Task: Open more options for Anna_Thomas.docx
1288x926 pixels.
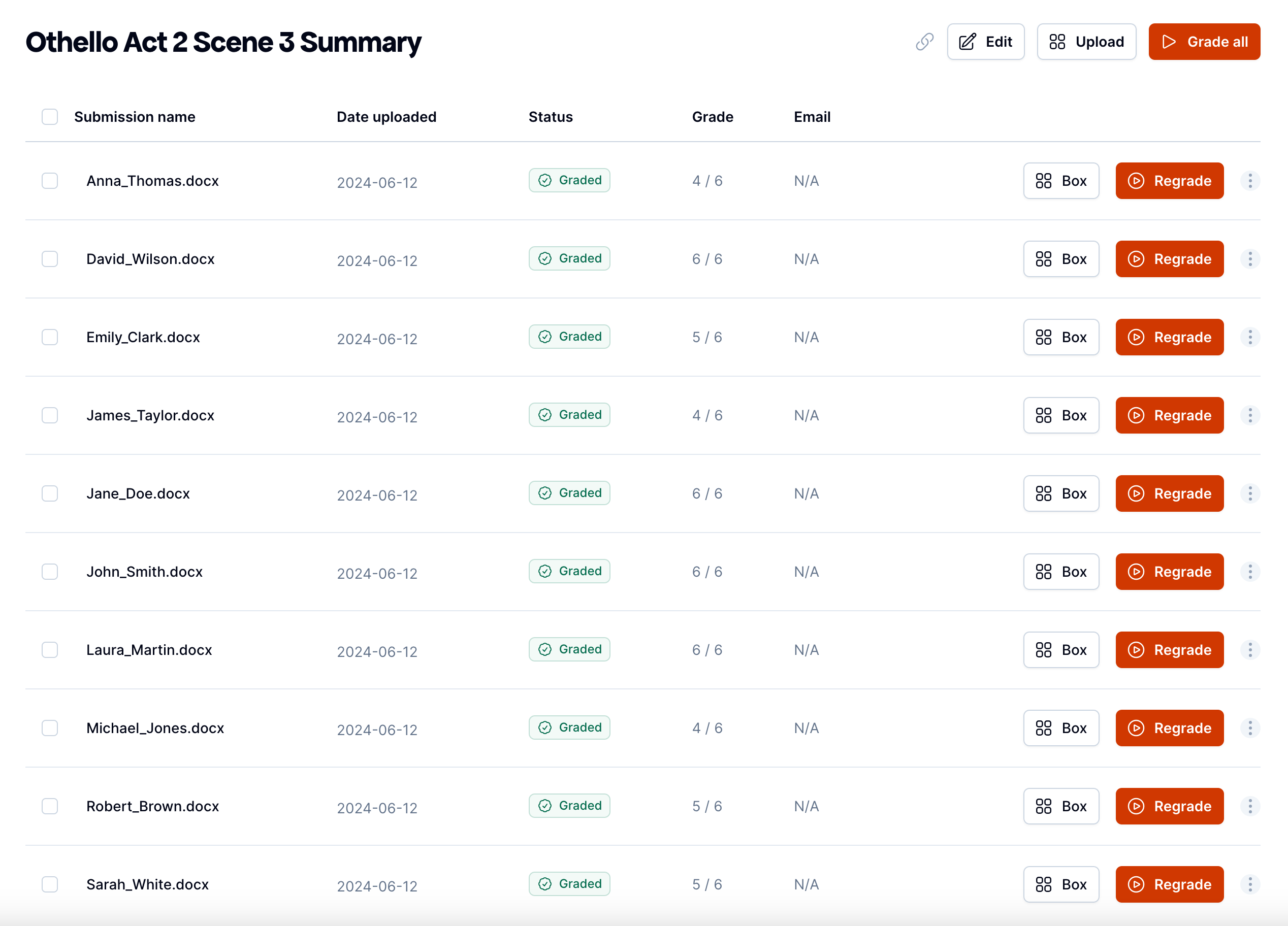Action: (x=1249, y=181)
